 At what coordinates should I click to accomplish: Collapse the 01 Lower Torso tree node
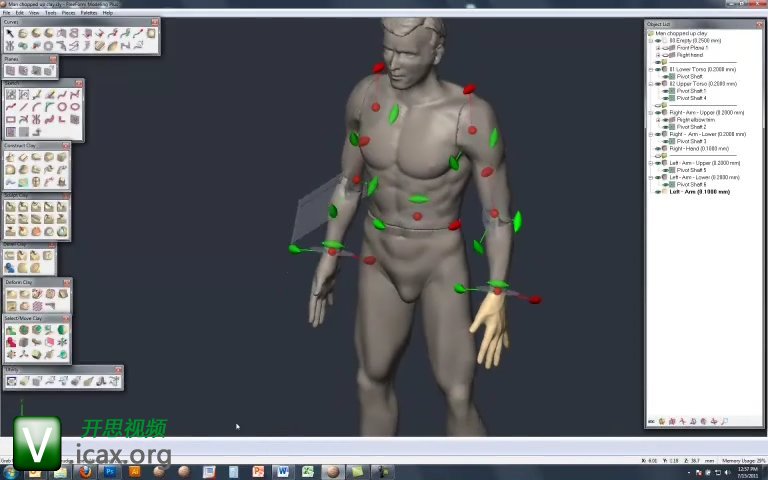coord(651,69)
